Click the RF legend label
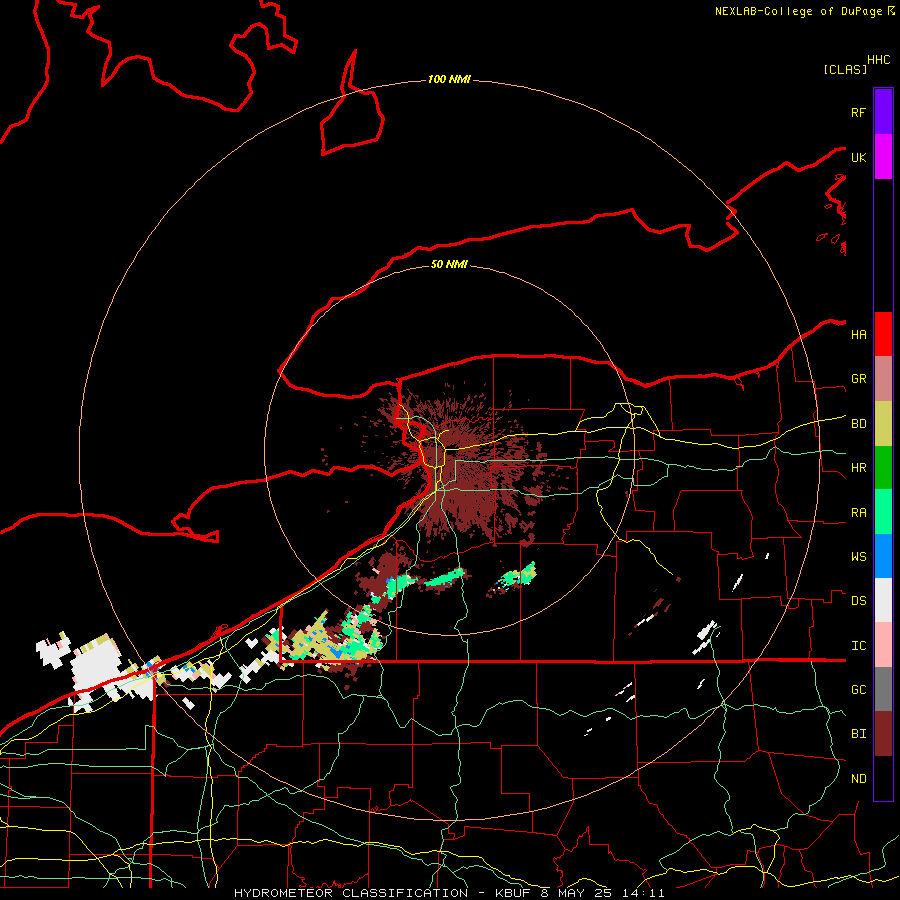This screenshot has height=900, width=900. [x=858, y=112]
